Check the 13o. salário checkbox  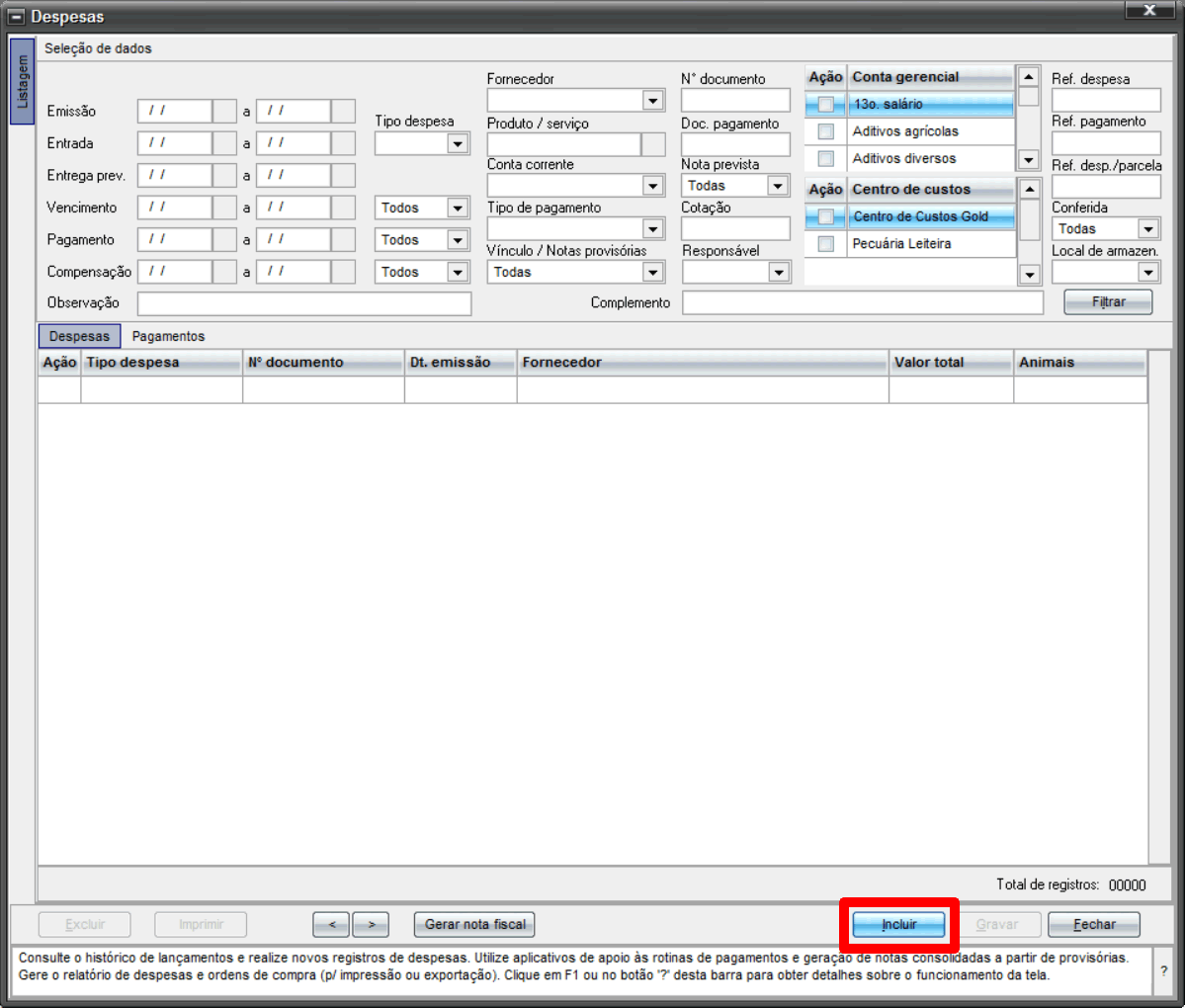click(826, 104)
